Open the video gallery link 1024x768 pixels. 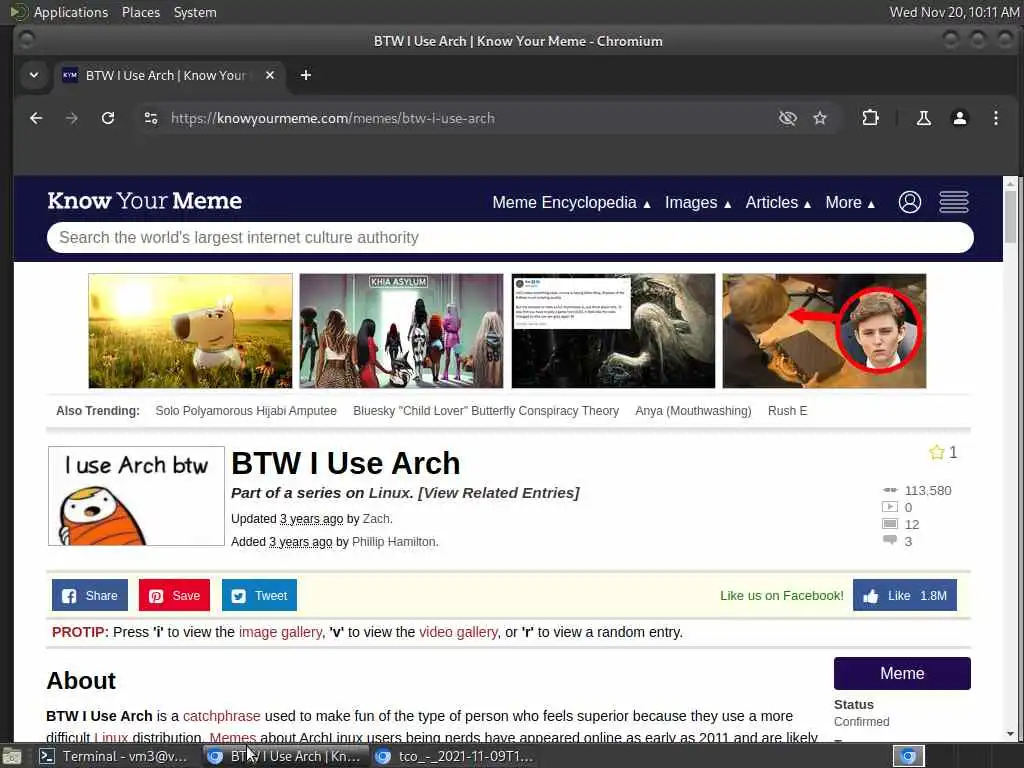pos(458,632)
